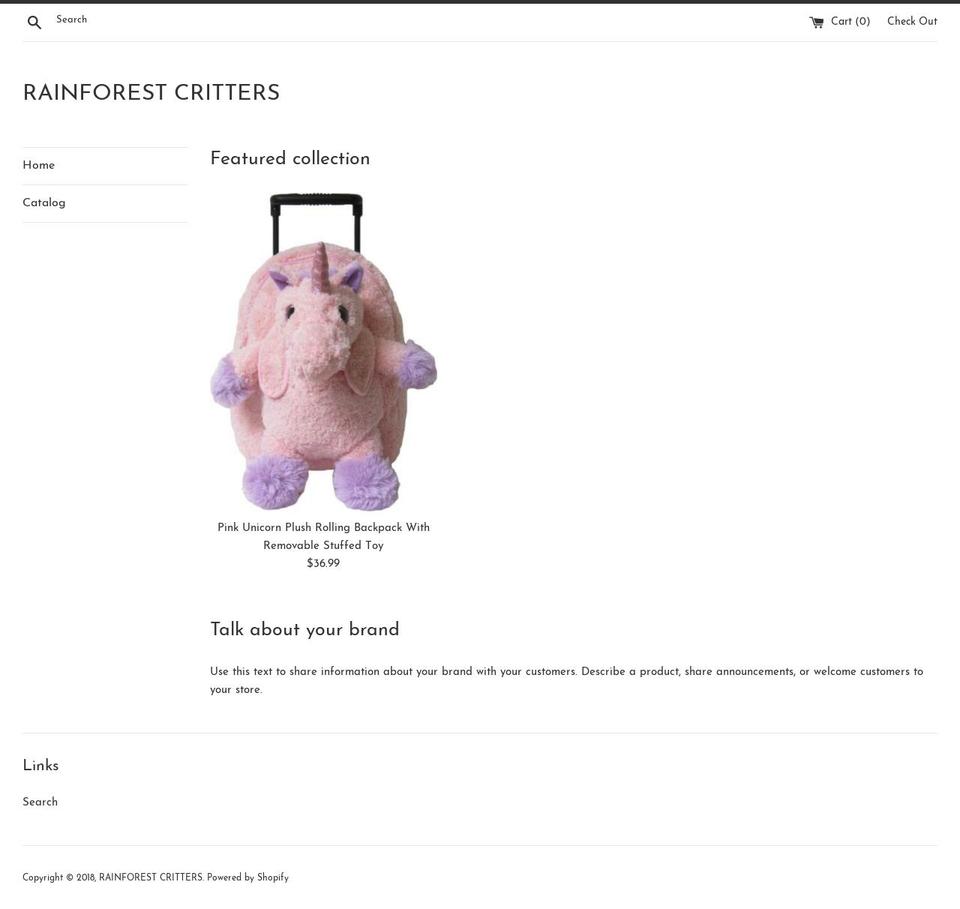Image resolution: width=960 pixels, height=909 pixels.
Task: Open the Home sidebar menu item
Action: 39,165
